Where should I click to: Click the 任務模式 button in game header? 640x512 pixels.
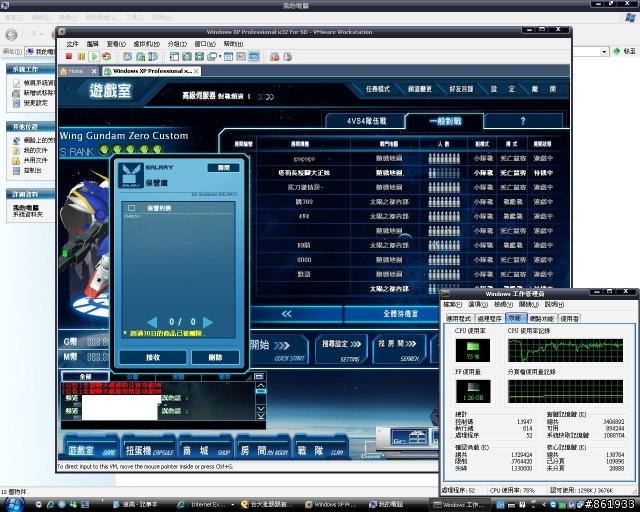378,89
